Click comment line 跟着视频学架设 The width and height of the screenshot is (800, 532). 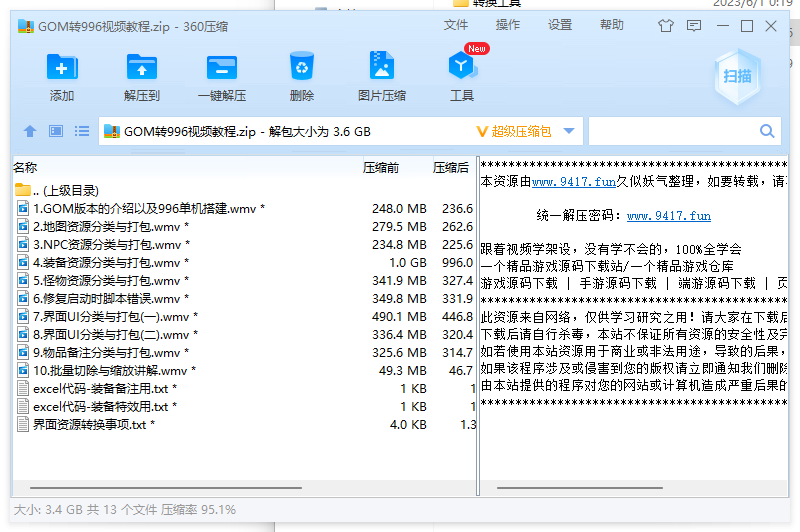coord(611,249)
